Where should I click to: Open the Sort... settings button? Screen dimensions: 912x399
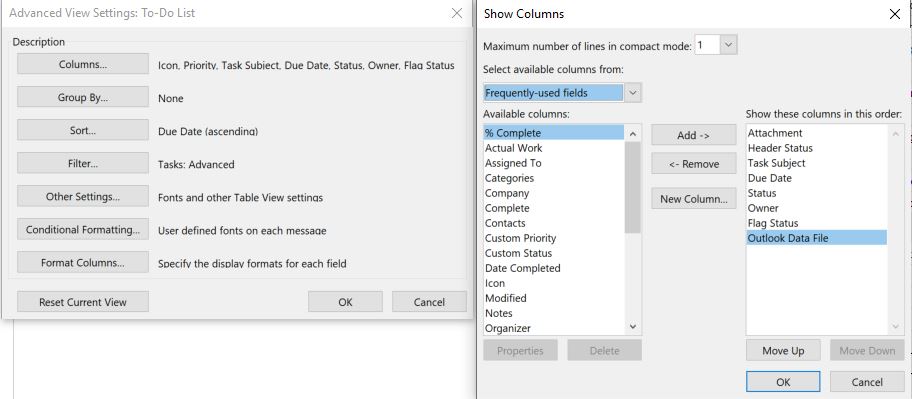pos(83,130)
